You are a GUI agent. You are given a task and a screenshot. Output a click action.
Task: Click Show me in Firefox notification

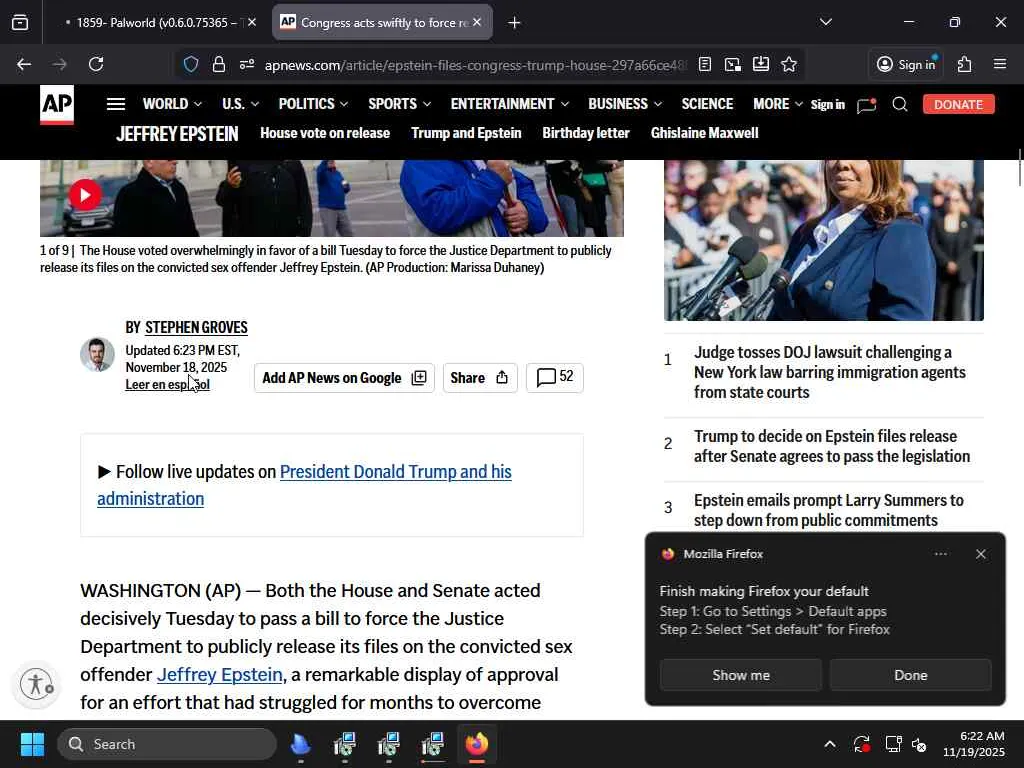point(741,675)
